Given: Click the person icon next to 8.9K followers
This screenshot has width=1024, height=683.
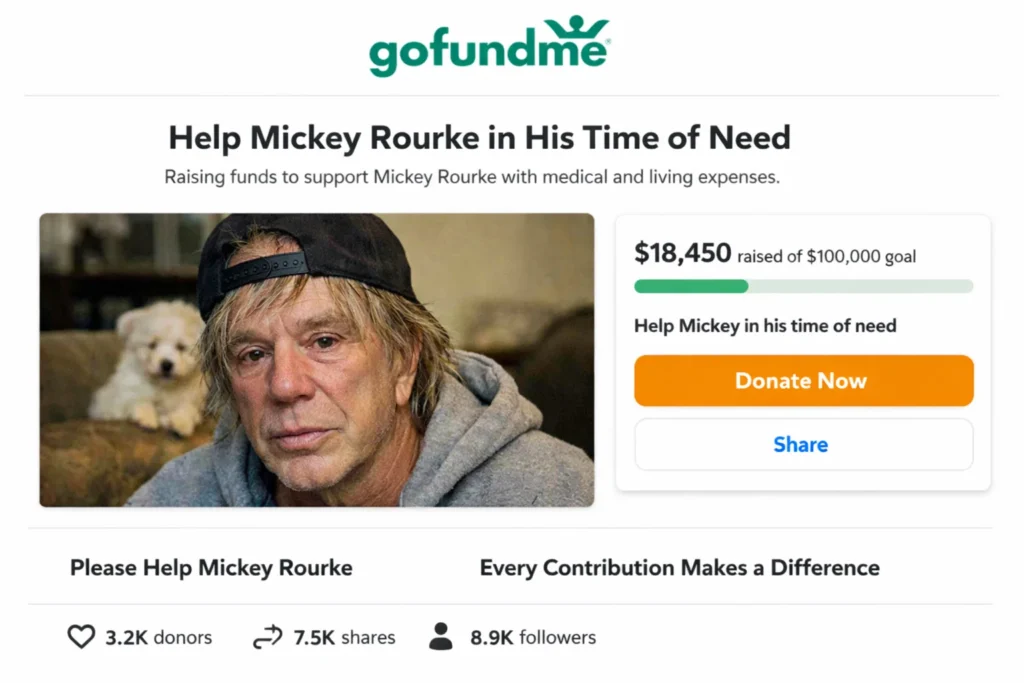Looking at the screenshot, I should [441, 635].
